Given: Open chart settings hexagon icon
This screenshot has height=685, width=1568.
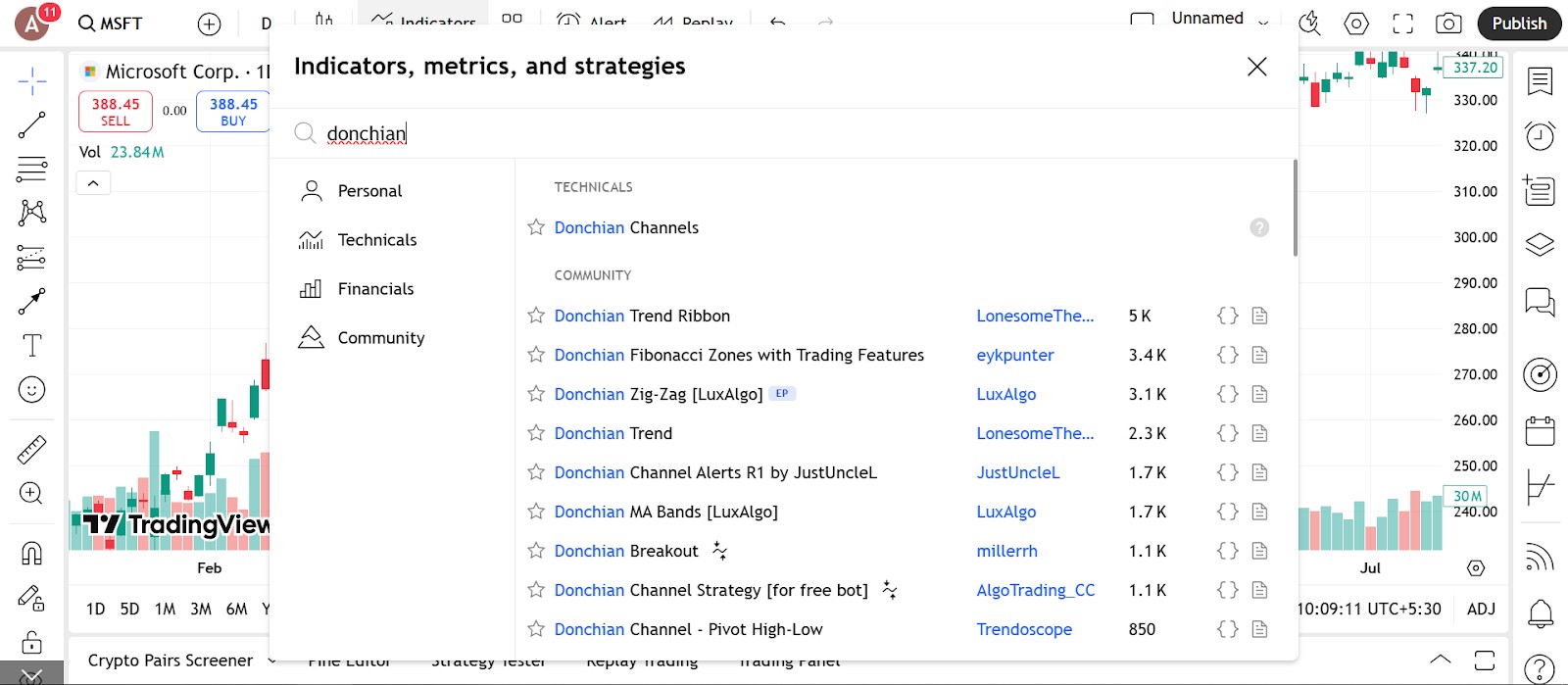Looking at the screenshot, I should pyautogui.click(x=1356, y=24).
